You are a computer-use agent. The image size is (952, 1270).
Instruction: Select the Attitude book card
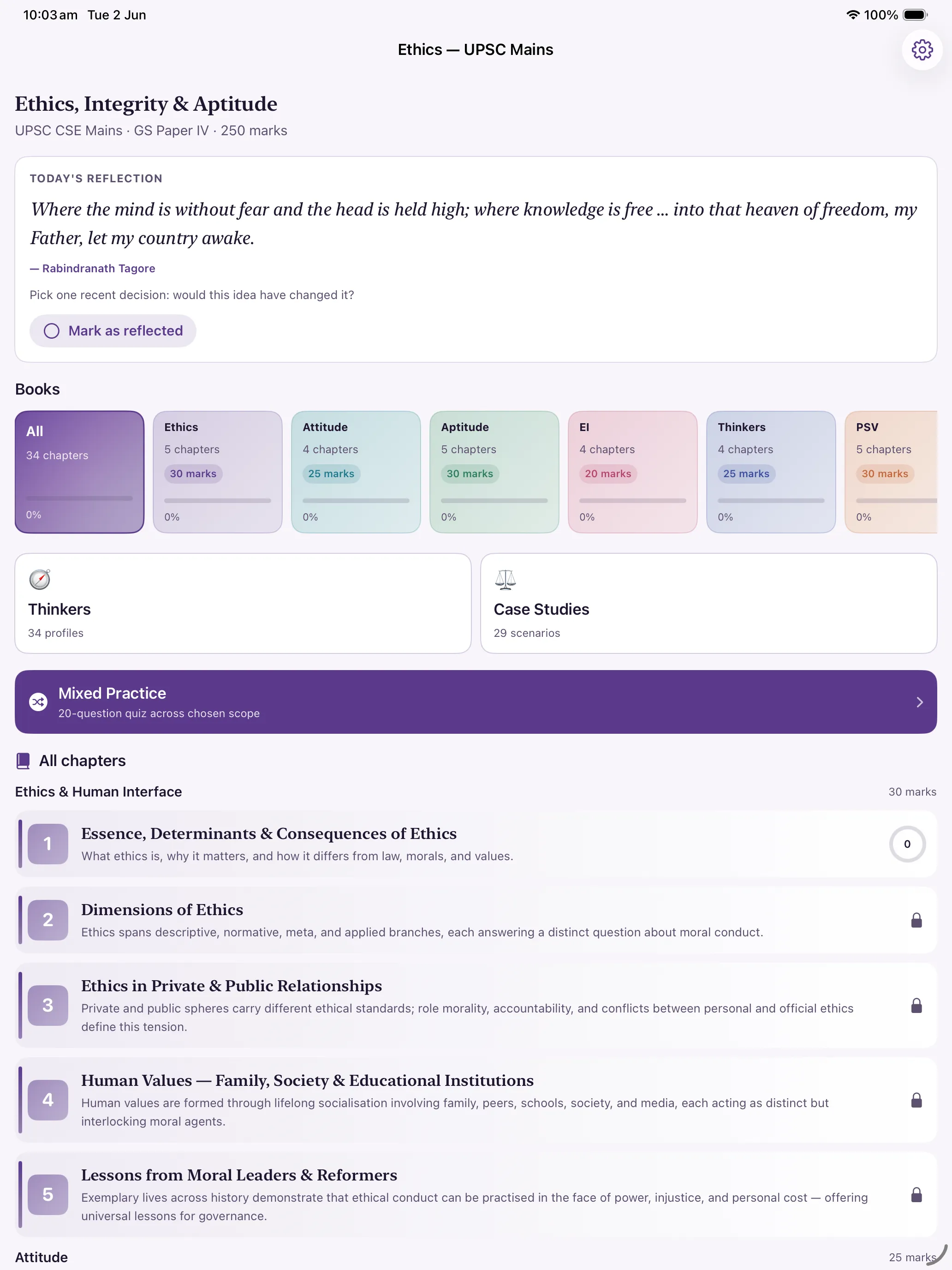(x=357, y=472)
